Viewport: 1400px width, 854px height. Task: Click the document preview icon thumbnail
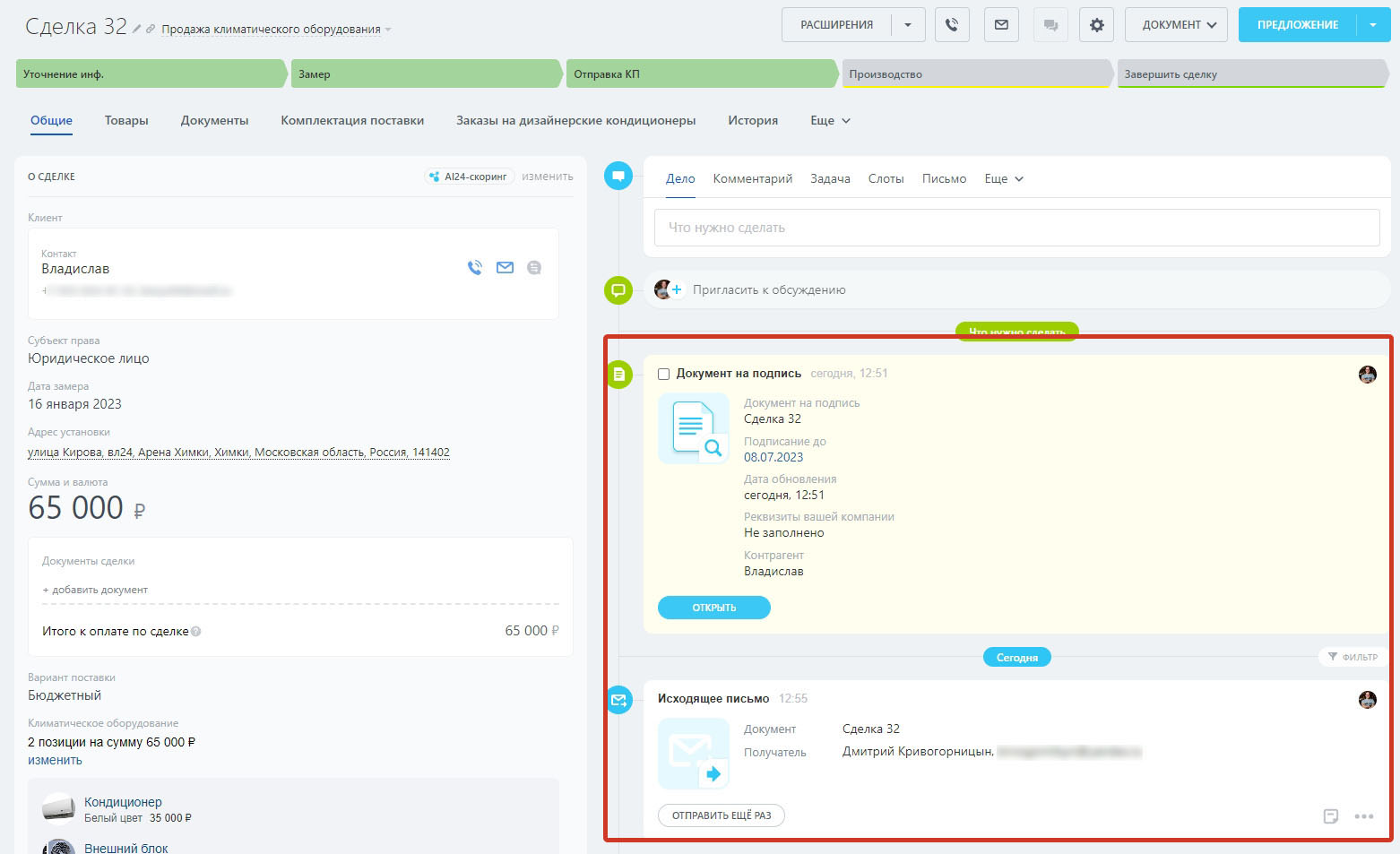click(x=693, y=428)
